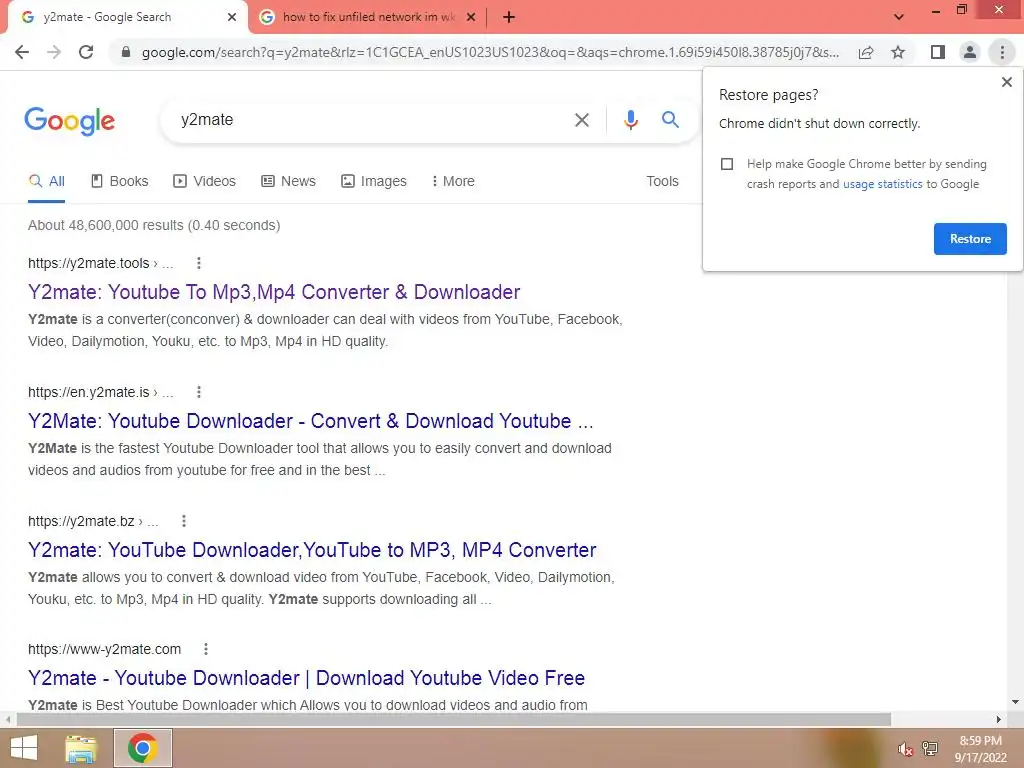
Task: Open options for the y2mate.tools result
Action: click(x=199, y=263)
